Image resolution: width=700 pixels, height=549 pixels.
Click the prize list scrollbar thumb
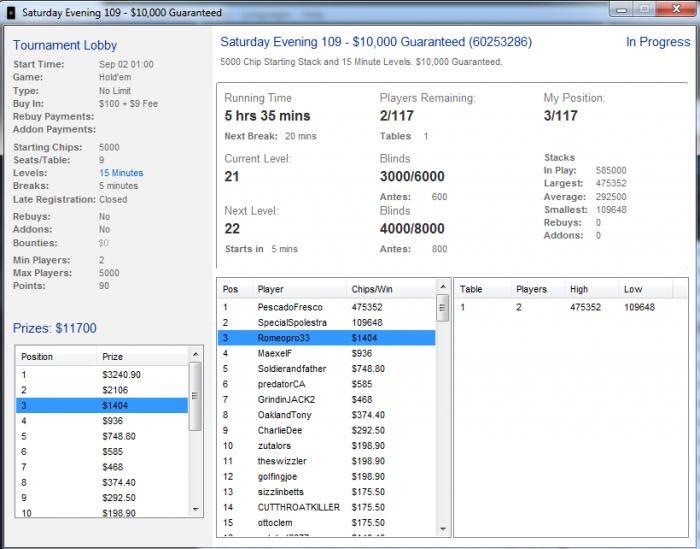point(196,396)
